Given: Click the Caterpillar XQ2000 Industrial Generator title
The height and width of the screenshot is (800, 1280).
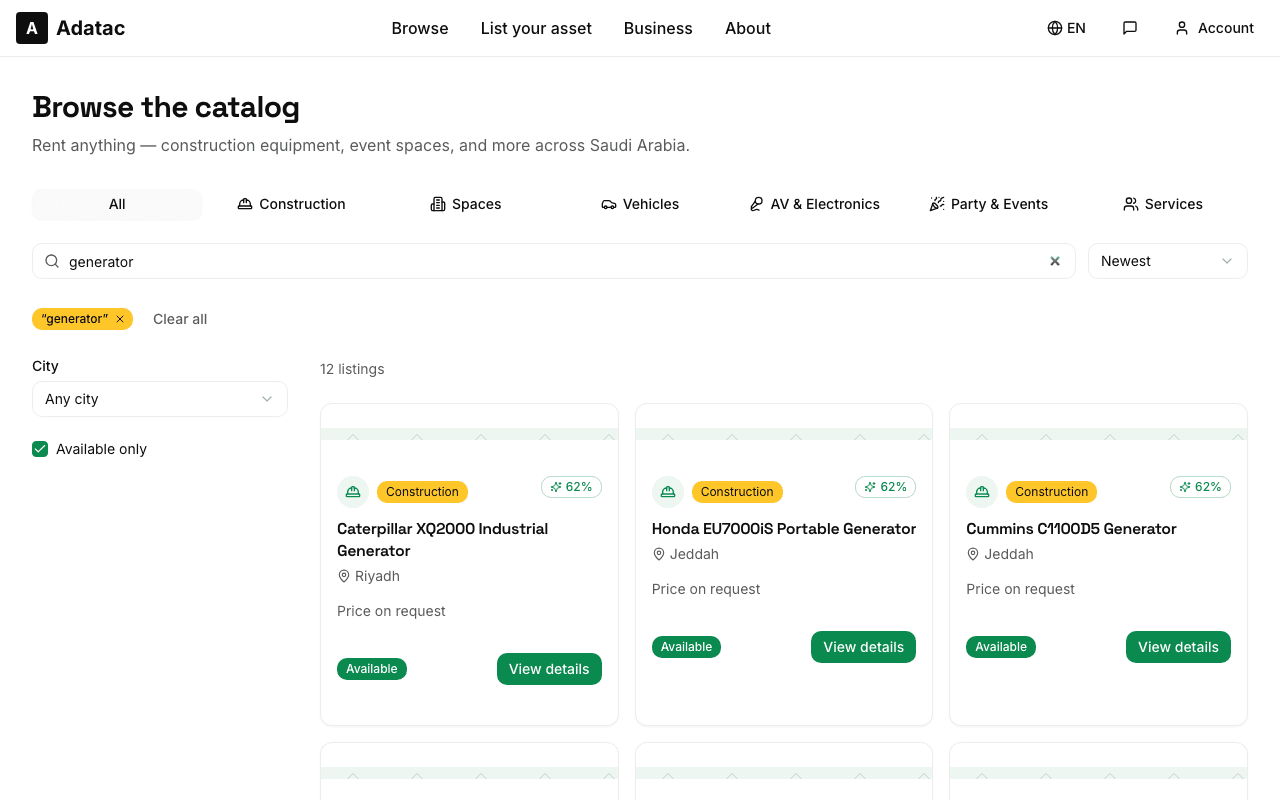Looking at the screenshot, I should pyautogui.click(x=442, y=540).
